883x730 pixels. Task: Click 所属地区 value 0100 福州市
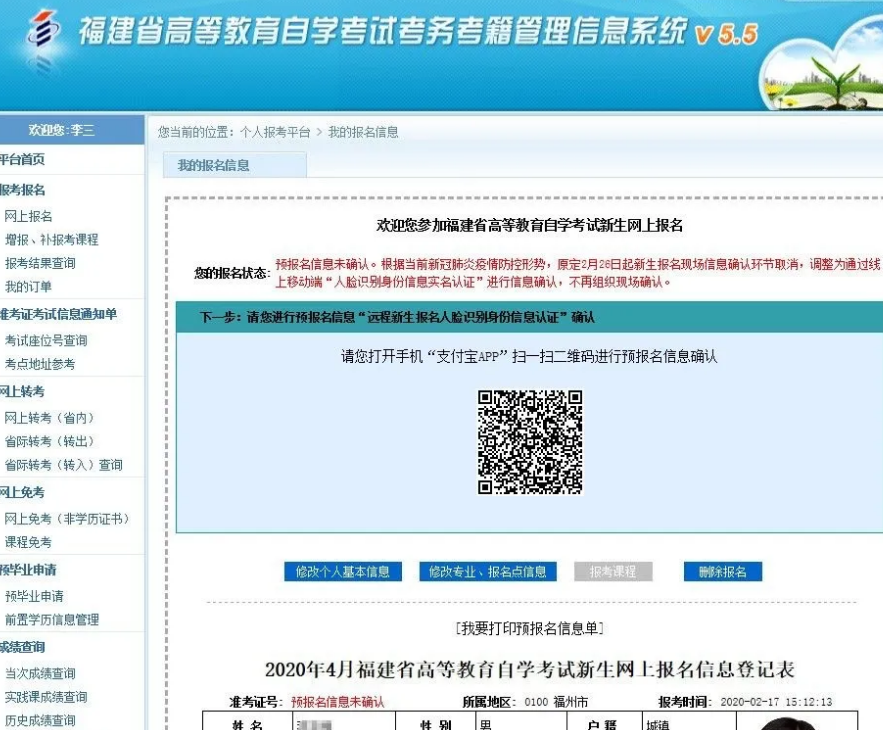tap(556, 702)
